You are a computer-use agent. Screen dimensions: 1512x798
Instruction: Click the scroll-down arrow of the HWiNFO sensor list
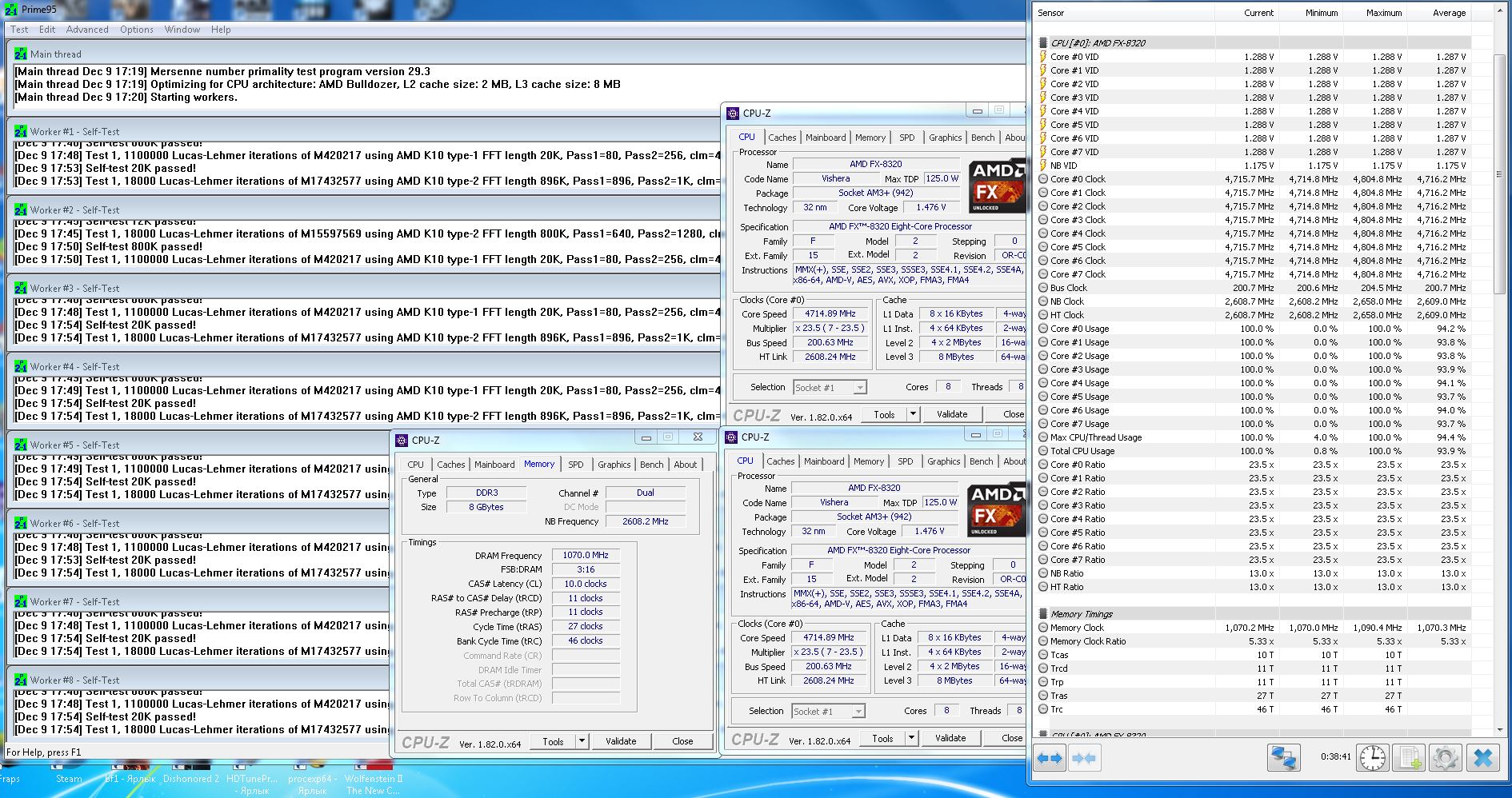tap(1500, 729)
